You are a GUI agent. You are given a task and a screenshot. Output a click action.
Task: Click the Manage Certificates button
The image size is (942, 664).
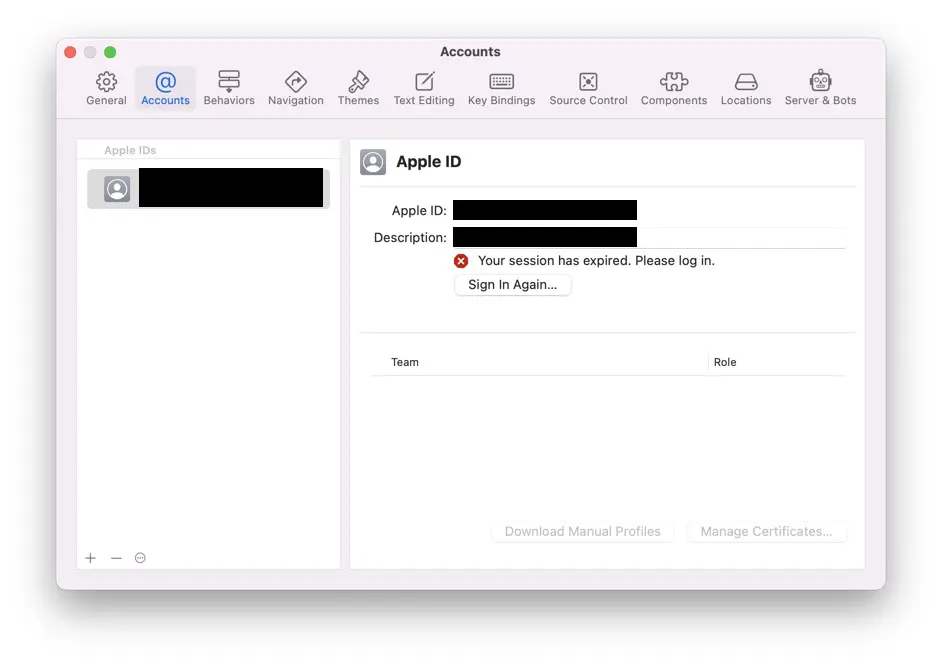pyautogui.click(x=766, y=532)
